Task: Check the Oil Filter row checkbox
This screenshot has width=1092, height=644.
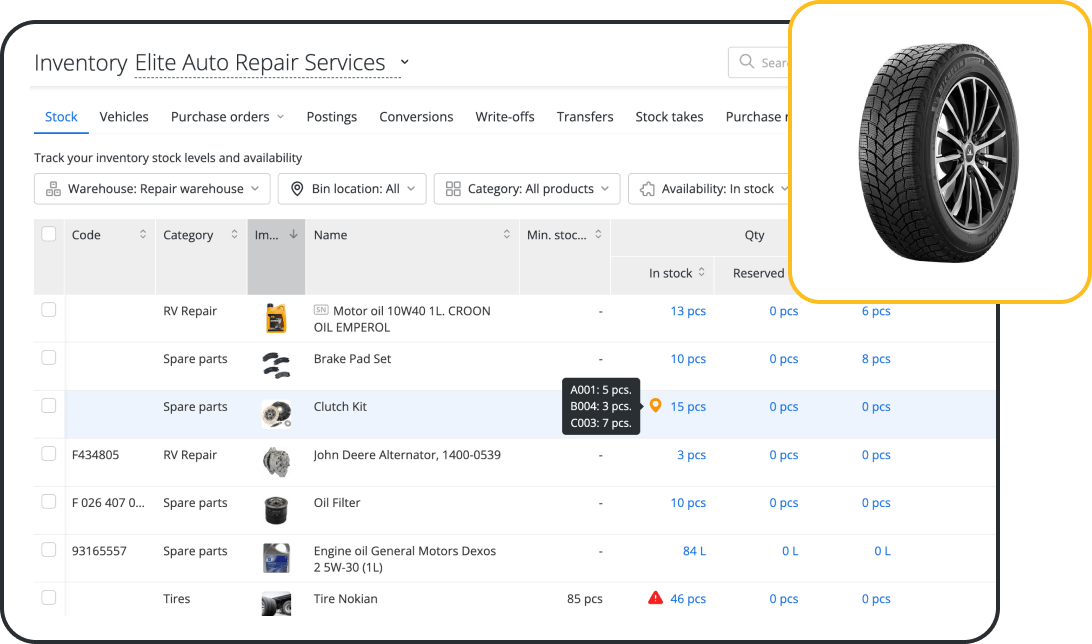Action: point(48,501)
